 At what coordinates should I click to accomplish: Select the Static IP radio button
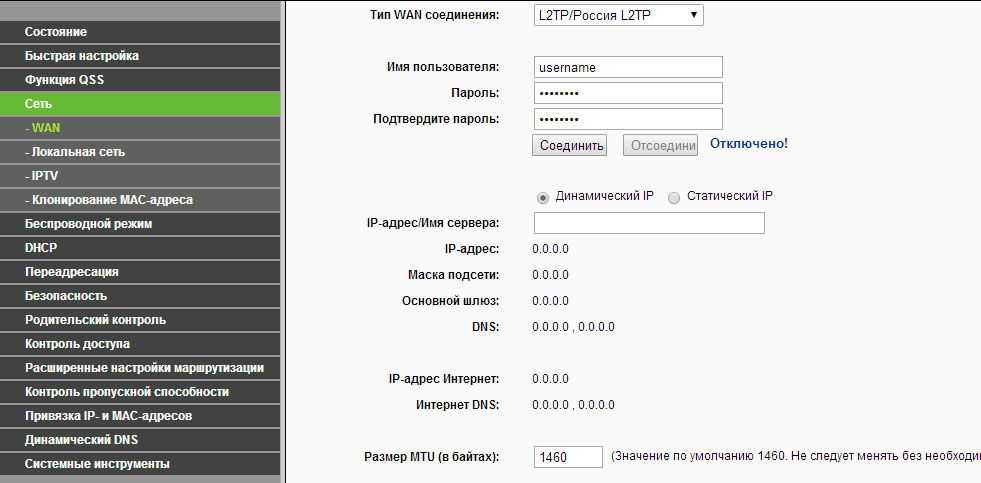pos(674,197)
